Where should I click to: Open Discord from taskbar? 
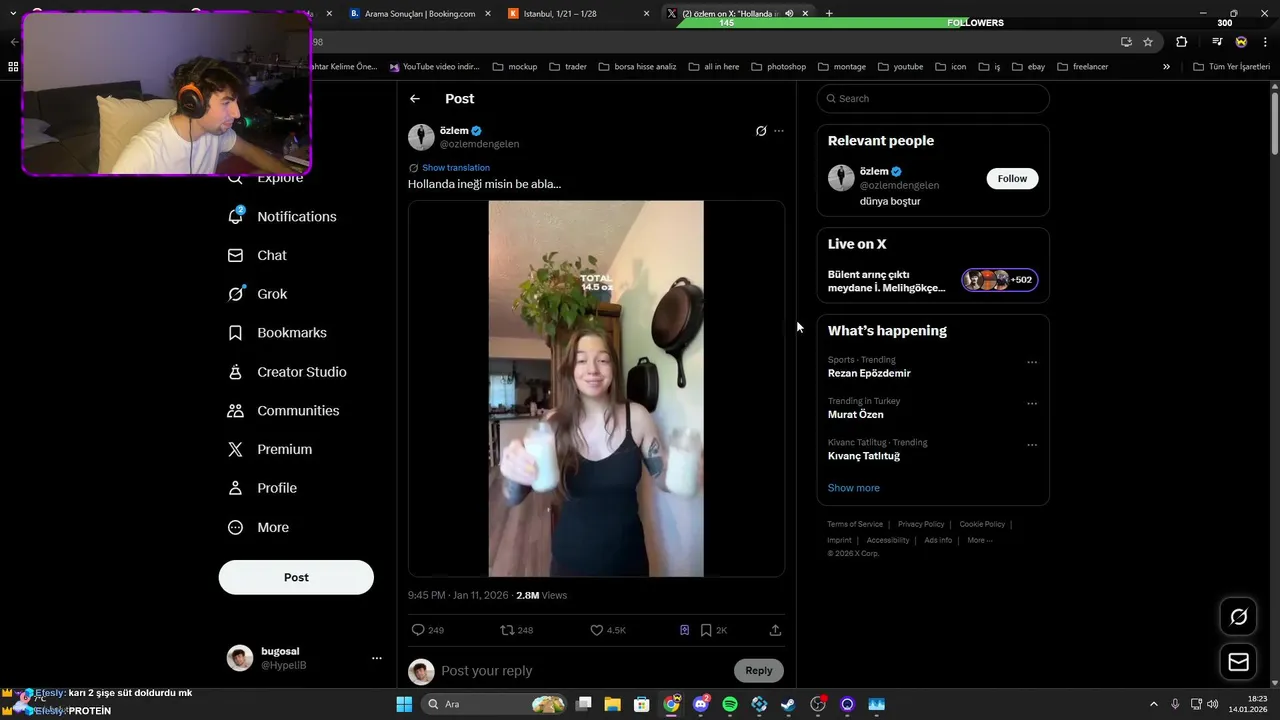tap(701, 704)
